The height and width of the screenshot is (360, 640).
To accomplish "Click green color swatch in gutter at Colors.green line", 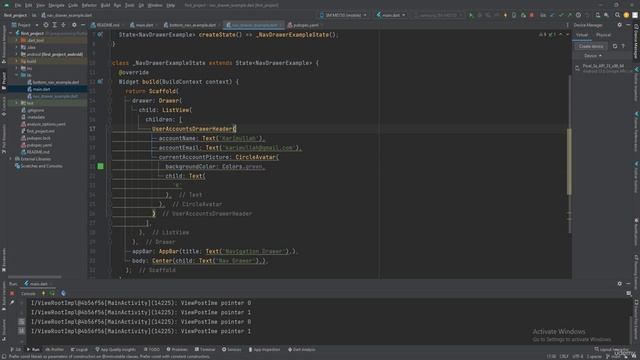I will [x=100, y=166].
